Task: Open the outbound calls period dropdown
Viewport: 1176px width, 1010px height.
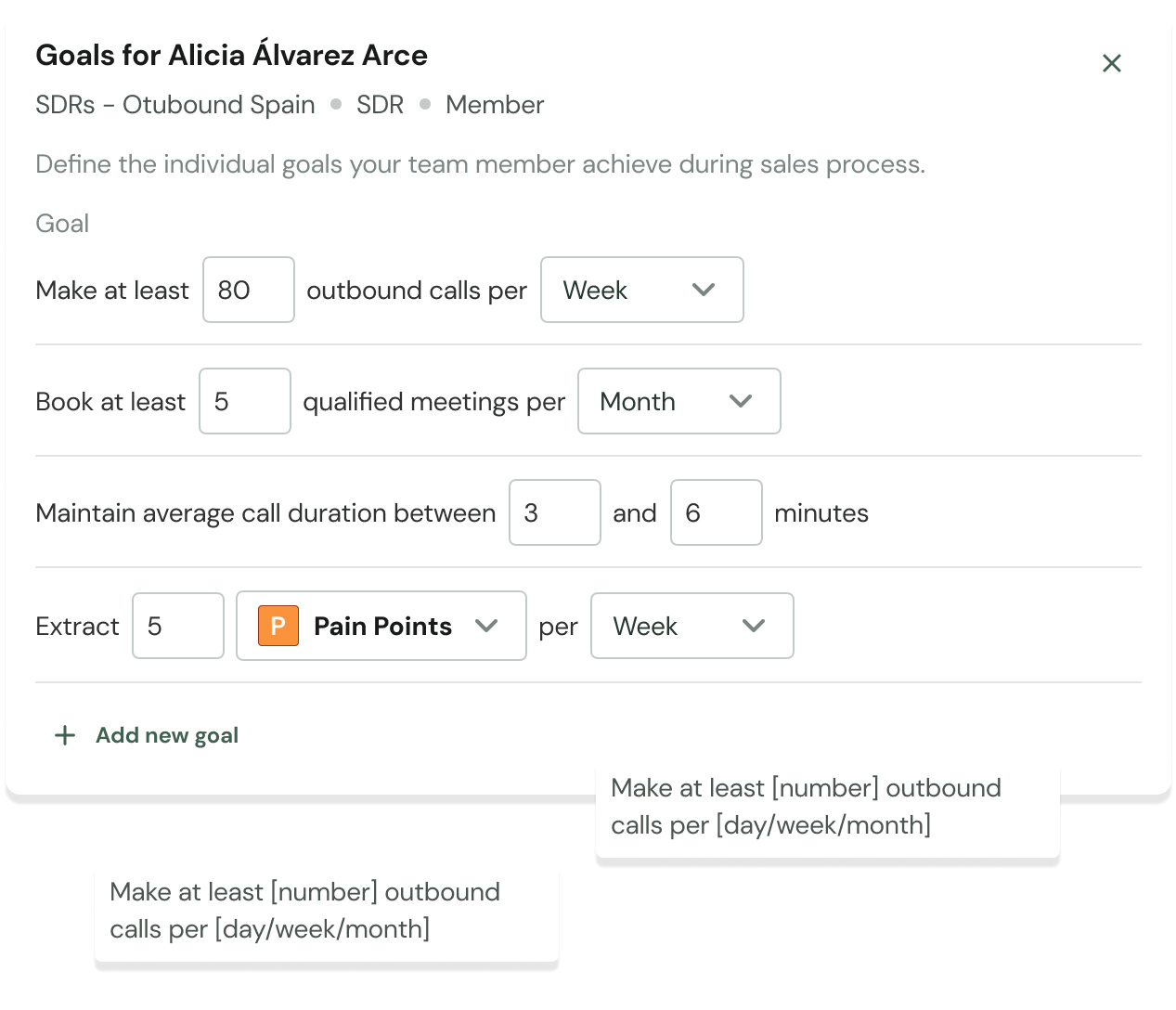Action: 641,290
